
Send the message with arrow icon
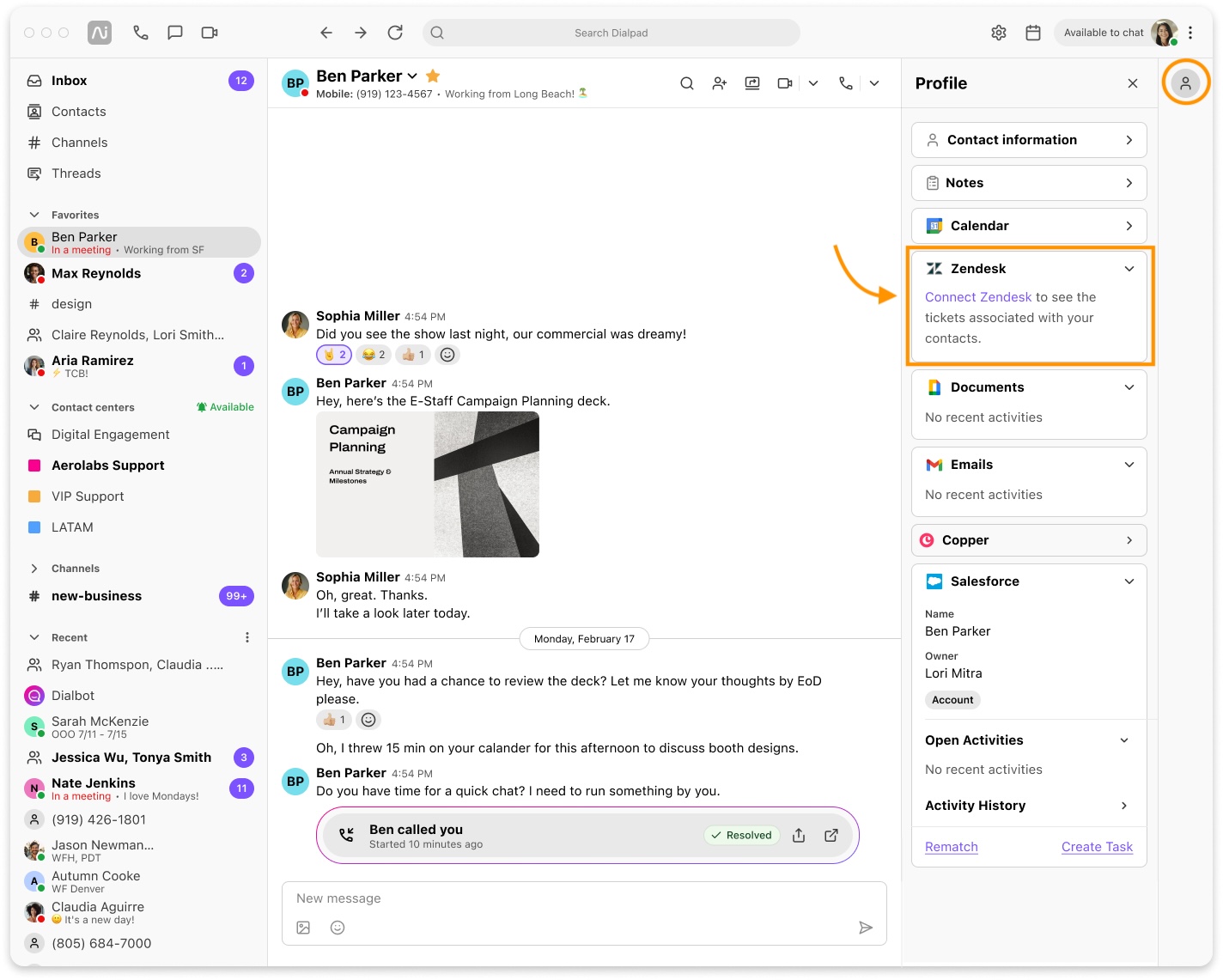click(866, 928)
